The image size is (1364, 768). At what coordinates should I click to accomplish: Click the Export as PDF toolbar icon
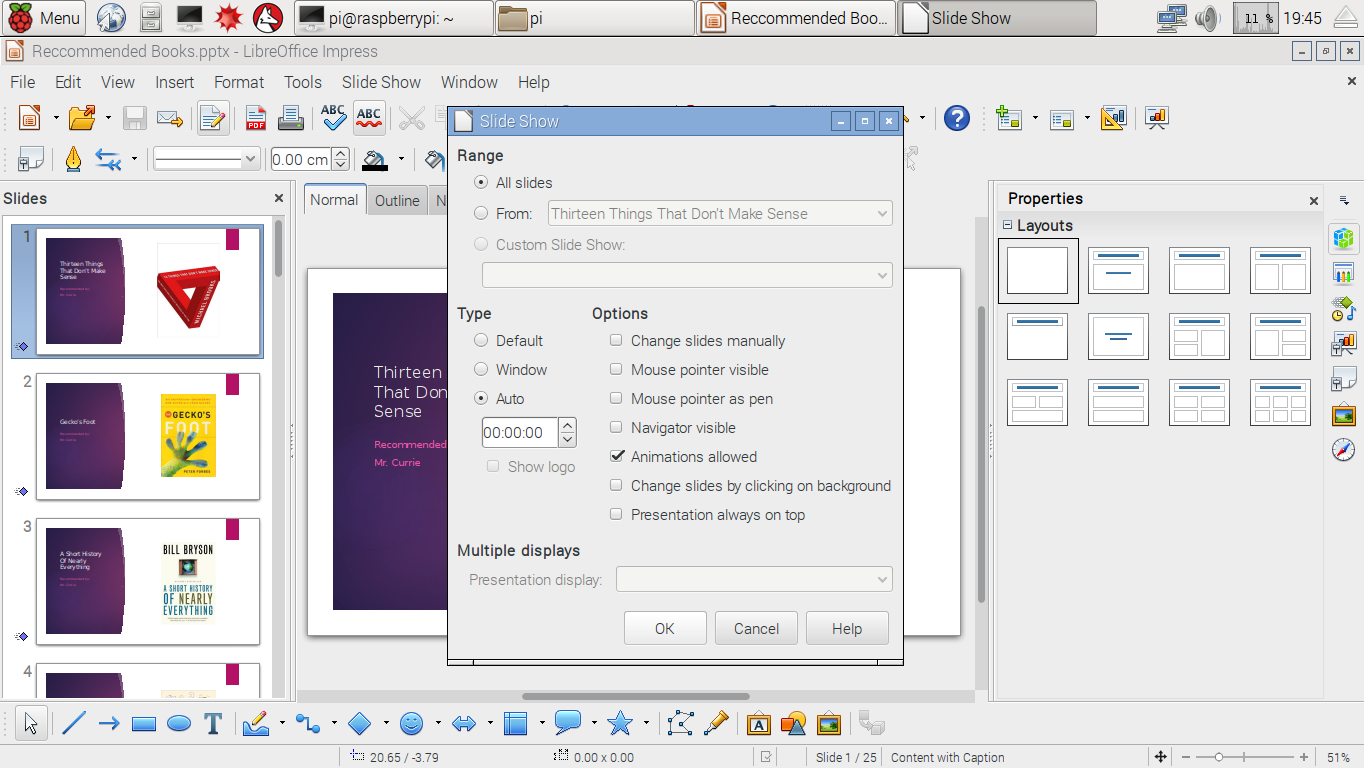256,118
